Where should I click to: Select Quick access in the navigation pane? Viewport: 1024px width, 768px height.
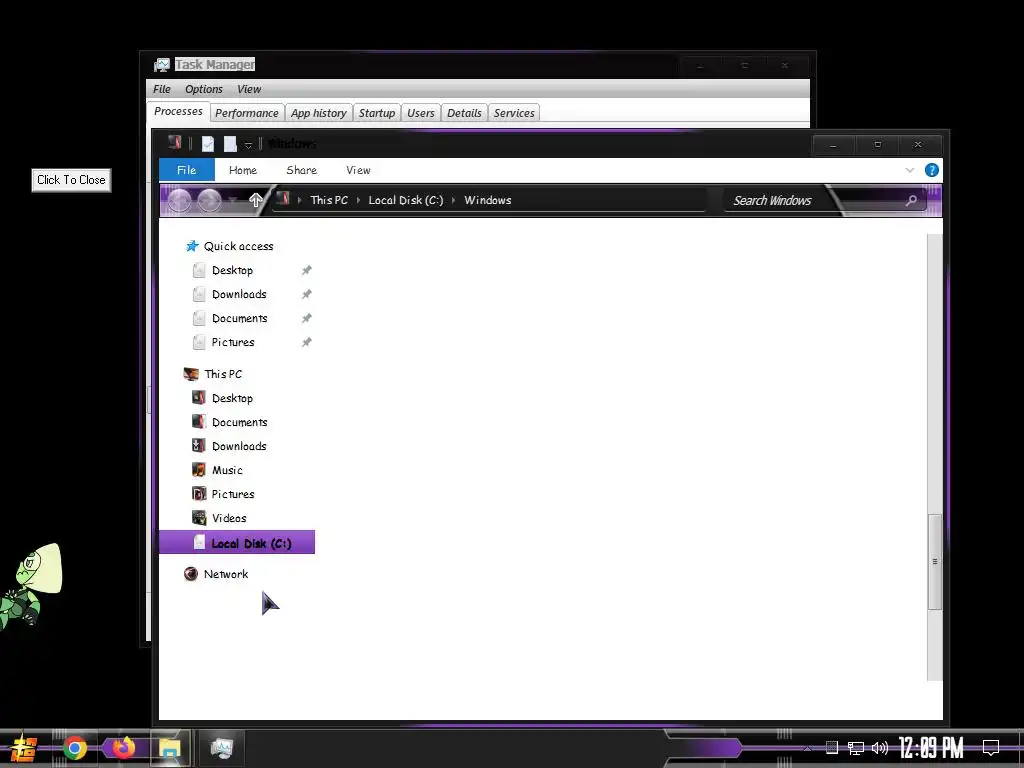point(238,246)
